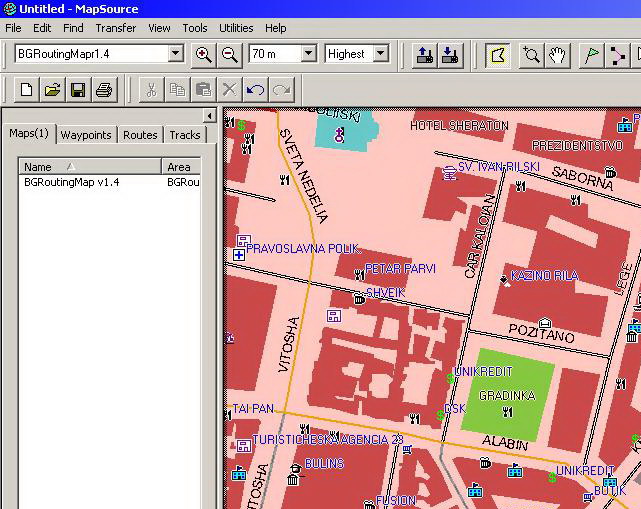Click Send To Device toolbar icon
Screen dimensions: 641x509
[425, 55]
